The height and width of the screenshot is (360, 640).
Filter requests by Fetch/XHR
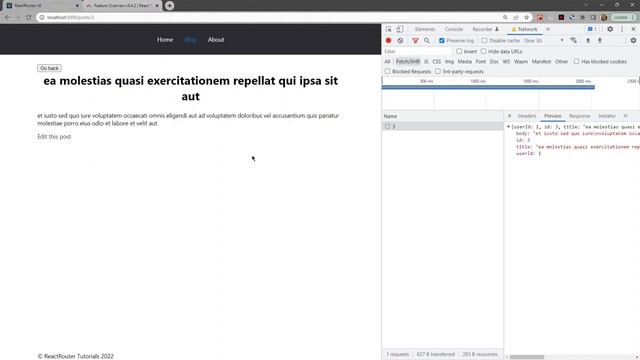[x=408, y=62]
